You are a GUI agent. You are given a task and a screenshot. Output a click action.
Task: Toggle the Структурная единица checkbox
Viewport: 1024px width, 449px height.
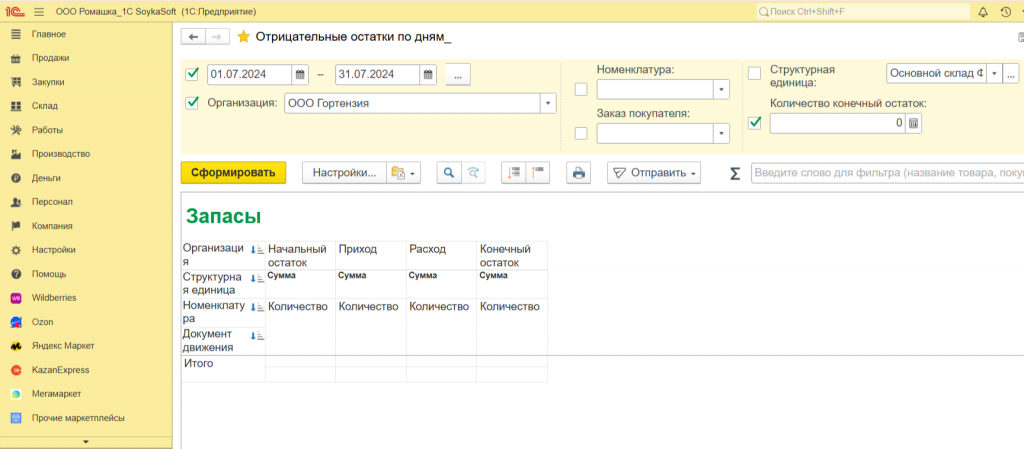(x=755, y=73)
